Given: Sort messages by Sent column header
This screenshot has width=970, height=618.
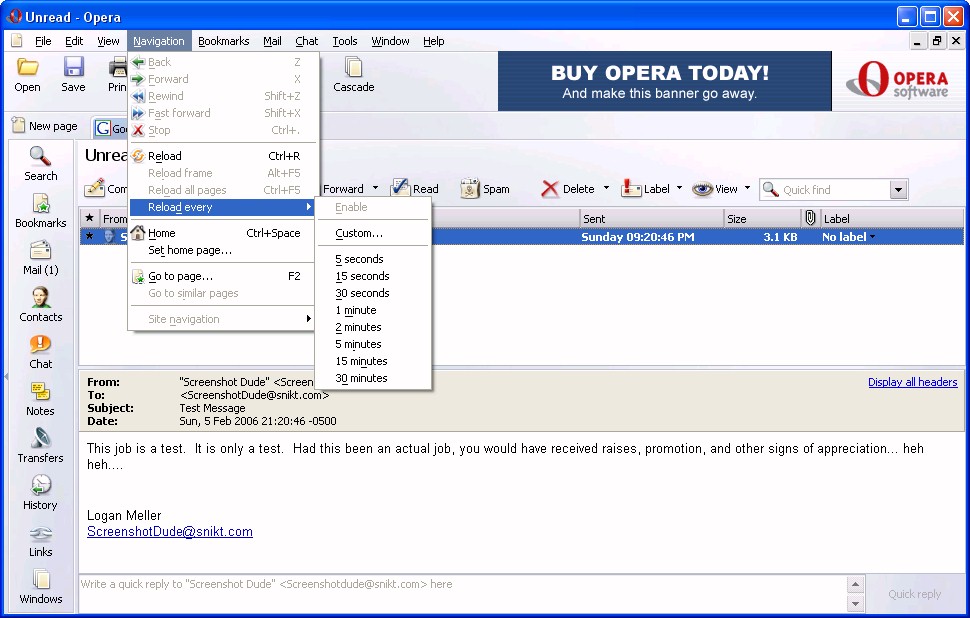Looking at the screenshot, I should 650,218.
